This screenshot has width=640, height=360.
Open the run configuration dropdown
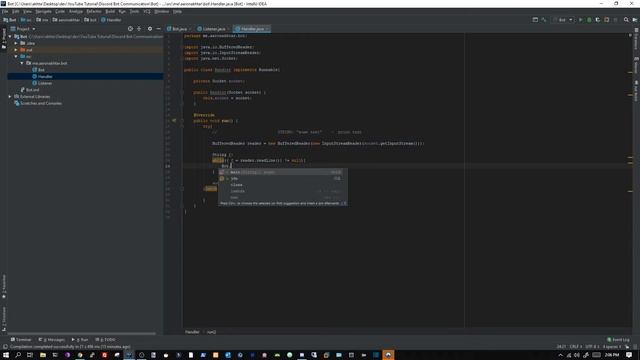(x=563, y=20)
